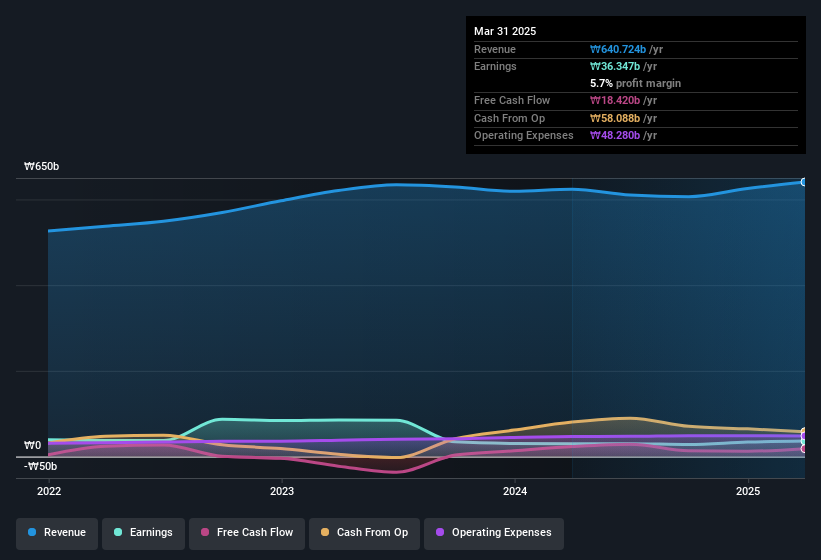This screenshot has width=821, height=560.
Task: Click the ₩650b y-axis label
Action: [42, 166]
